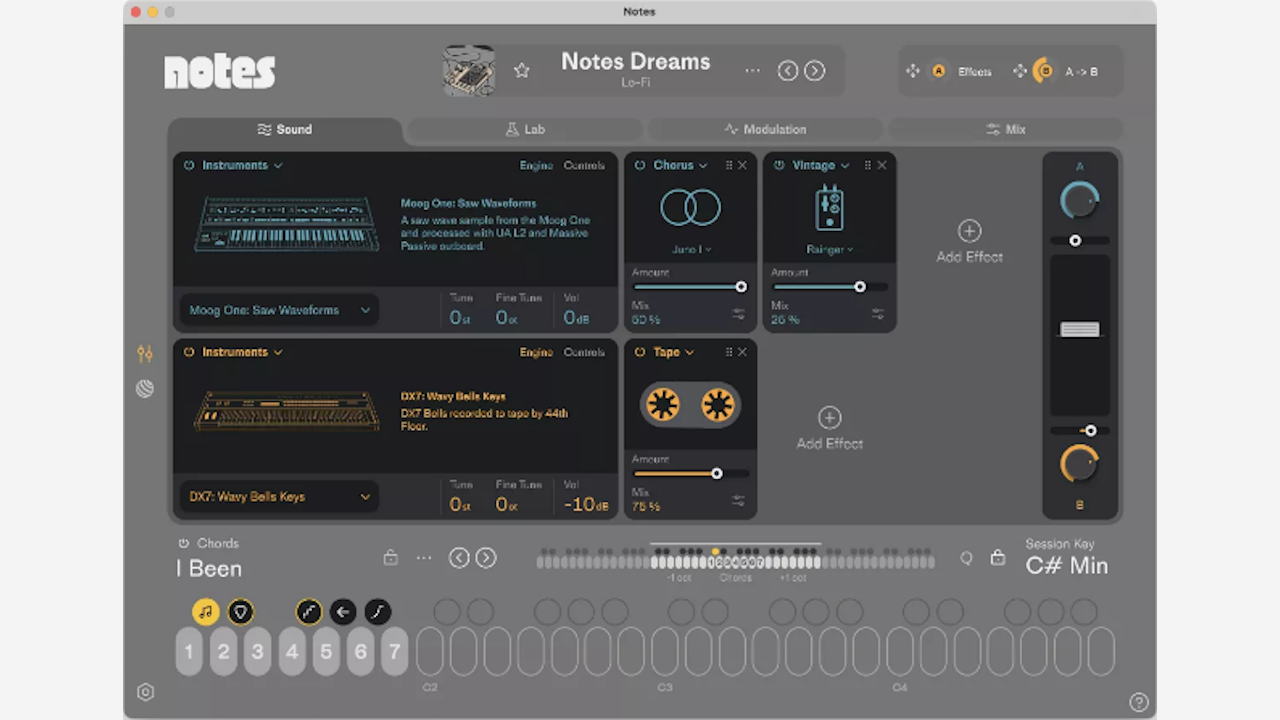This screenshot has height=720, width=1280.
Task: Open the mixer sliders panel on the left sidebar
Action: coord(145,353)
